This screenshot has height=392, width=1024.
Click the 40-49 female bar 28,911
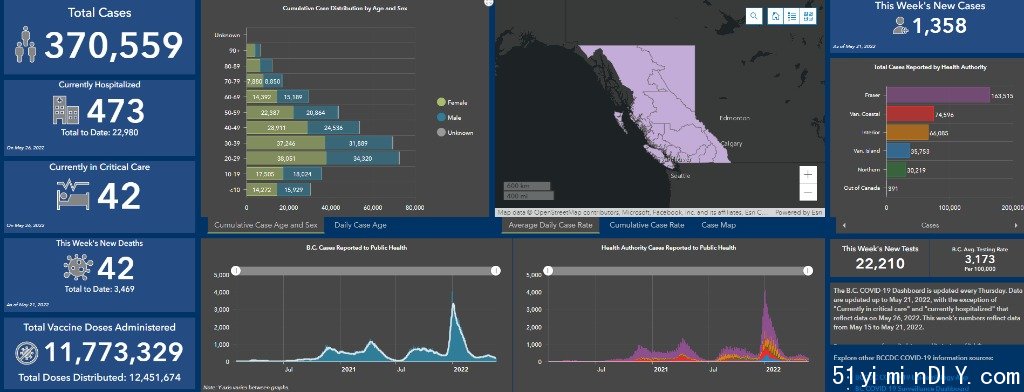(x=277, y=127)
